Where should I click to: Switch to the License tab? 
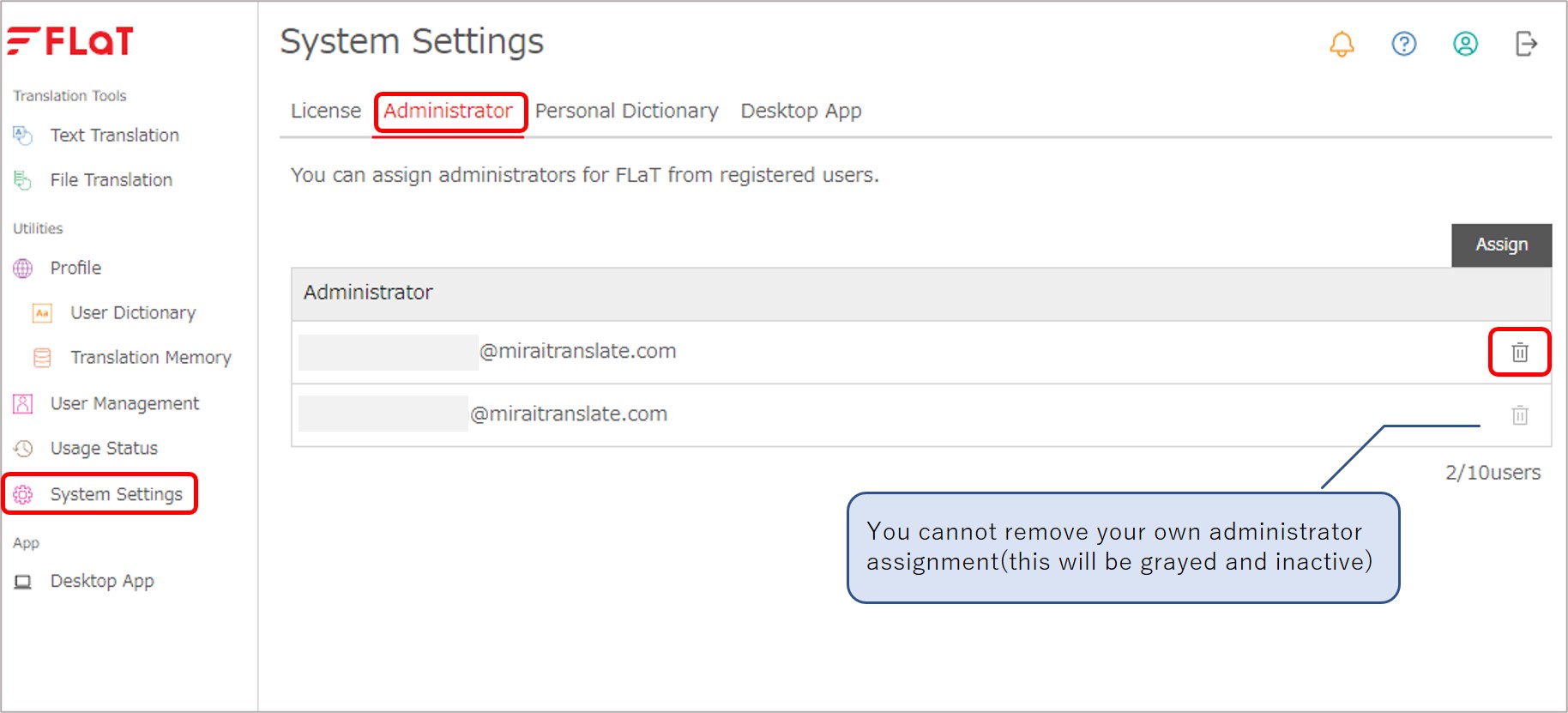pyautogui.click(x=326, y=111)
